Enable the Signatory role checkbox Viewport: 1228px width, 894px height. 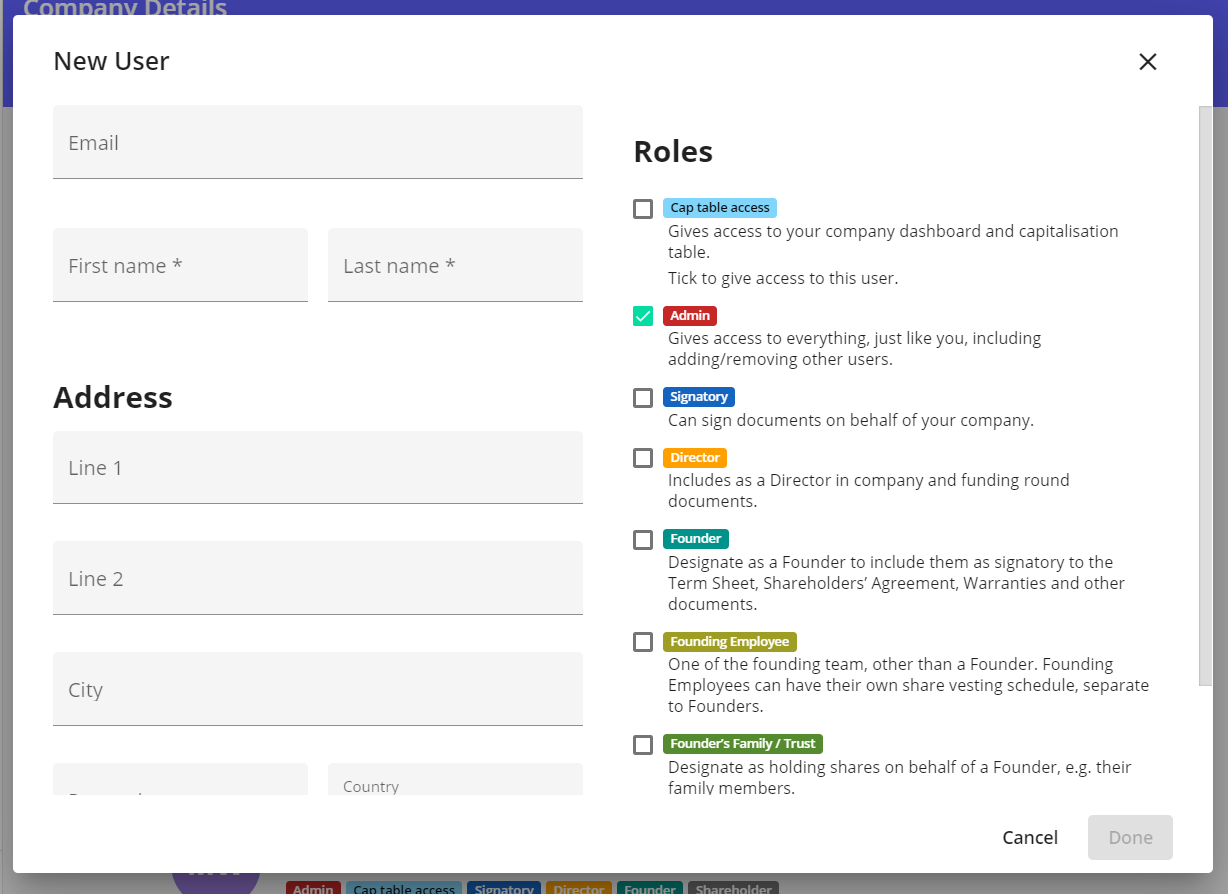pos(643,398)
